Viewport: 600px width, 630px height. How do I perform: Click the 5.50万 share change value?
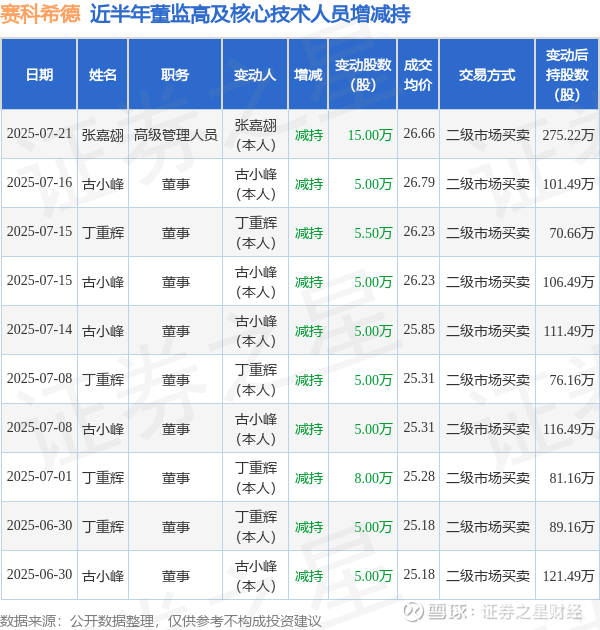pos(373,233)
